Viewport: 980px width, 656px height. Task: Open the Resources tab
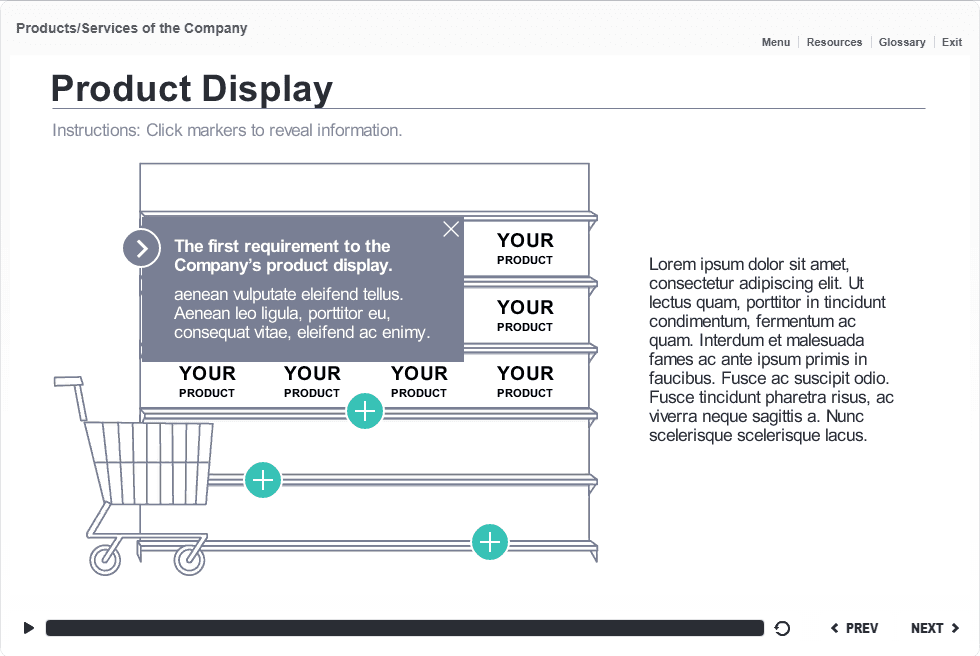pos(834,42)
